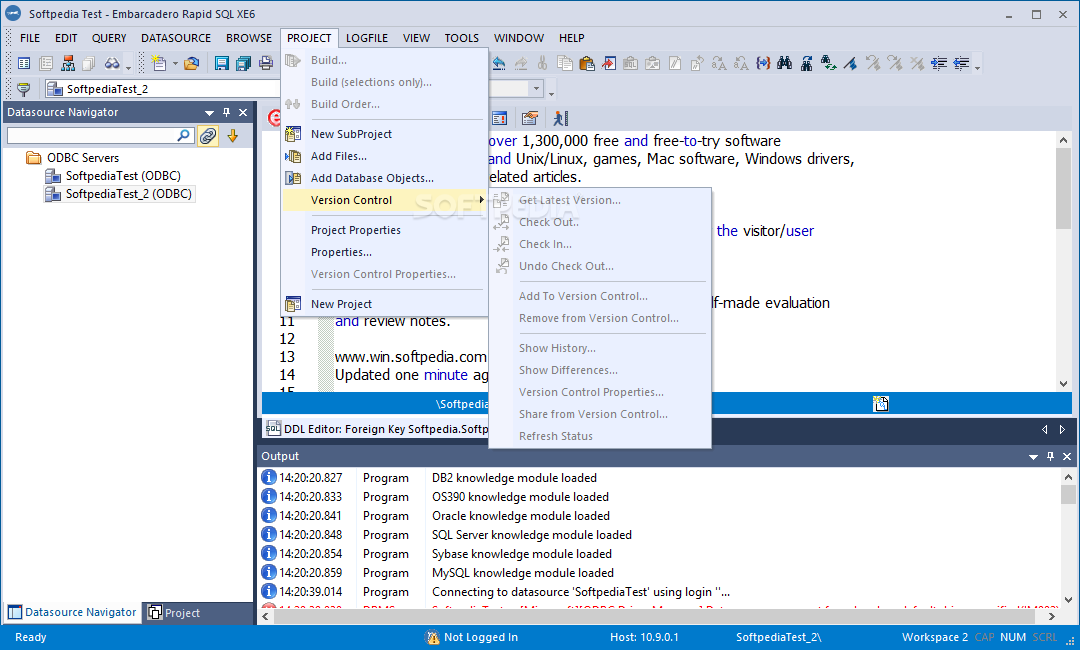
Task: Click the filter funnel icon beside datasource box
Action: coord(23,89)
